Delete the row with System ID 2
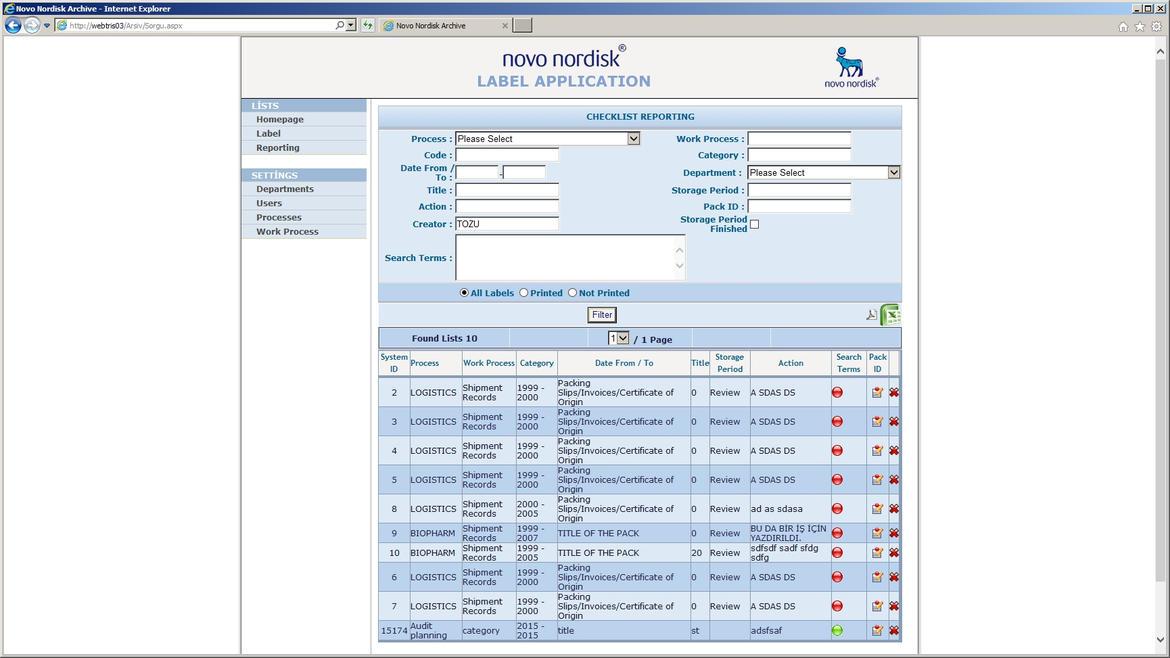The height and width of the screenshot is (658, 1170). [894, 392]
